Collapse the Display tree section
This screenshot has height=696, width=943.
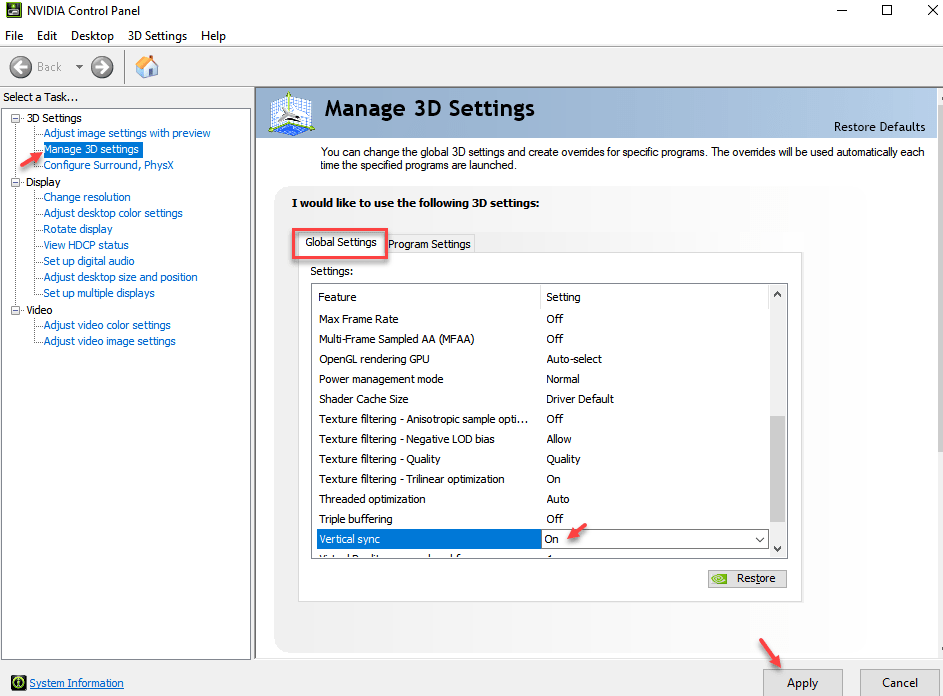(15, 181)
